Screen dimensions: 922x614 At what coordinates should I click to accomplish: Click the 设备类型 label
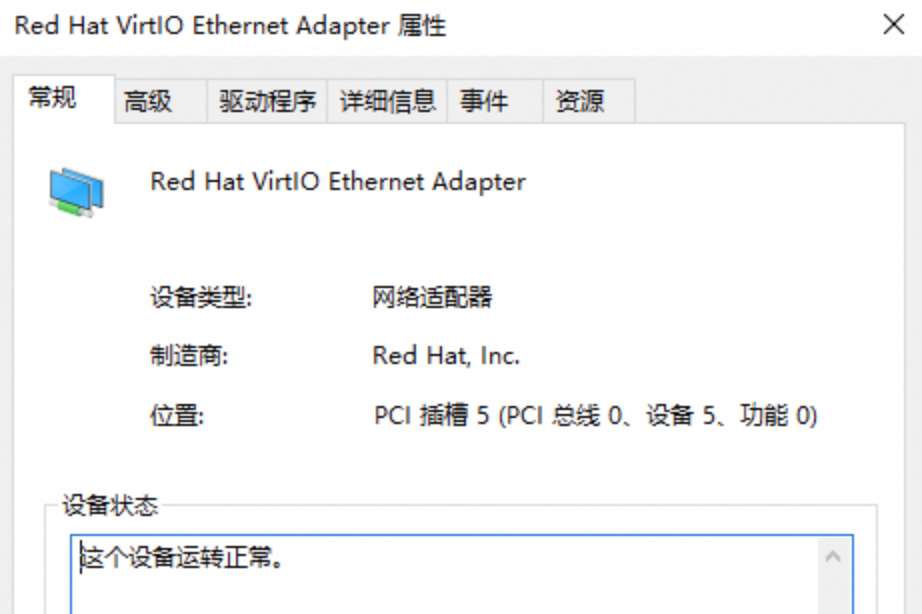pos(200,297)
